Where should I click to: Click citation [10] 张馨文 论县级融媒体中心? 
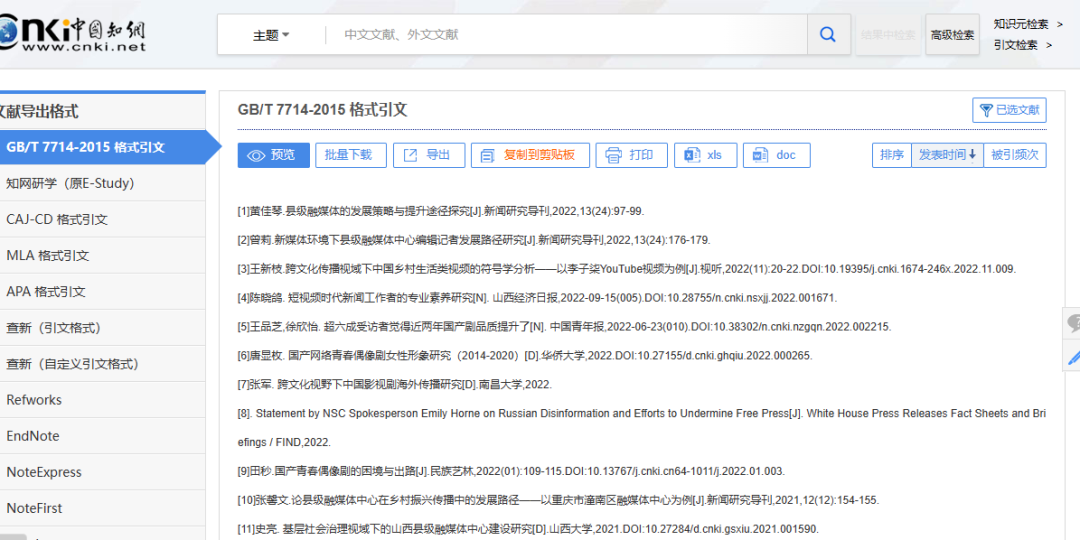point(559,500)
